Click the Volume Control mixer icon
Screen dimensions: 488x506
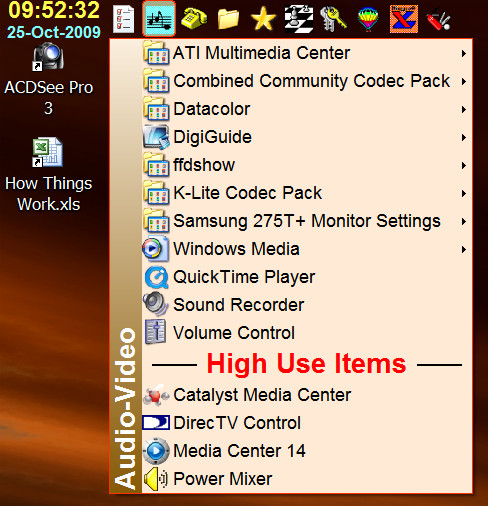click(155, 332)
